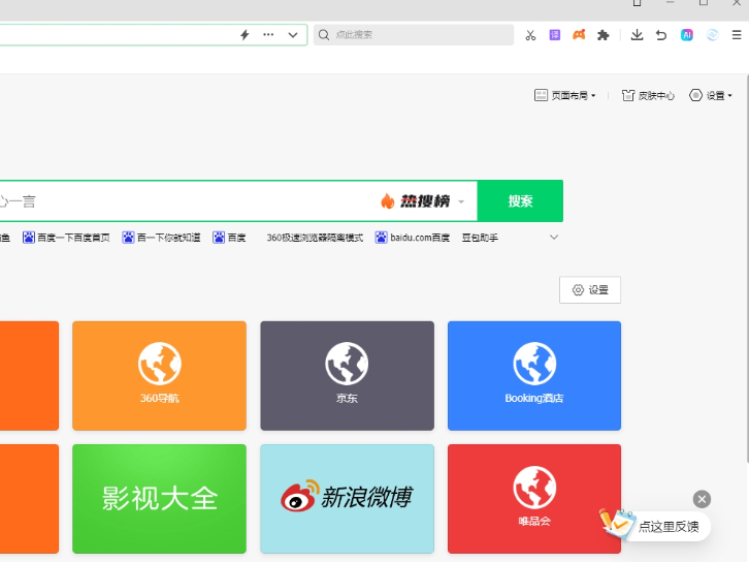The height and width of the screenshot is (562, 749).
Task: Open the downloads icon in the toolbar
Action: click(637, 35)
